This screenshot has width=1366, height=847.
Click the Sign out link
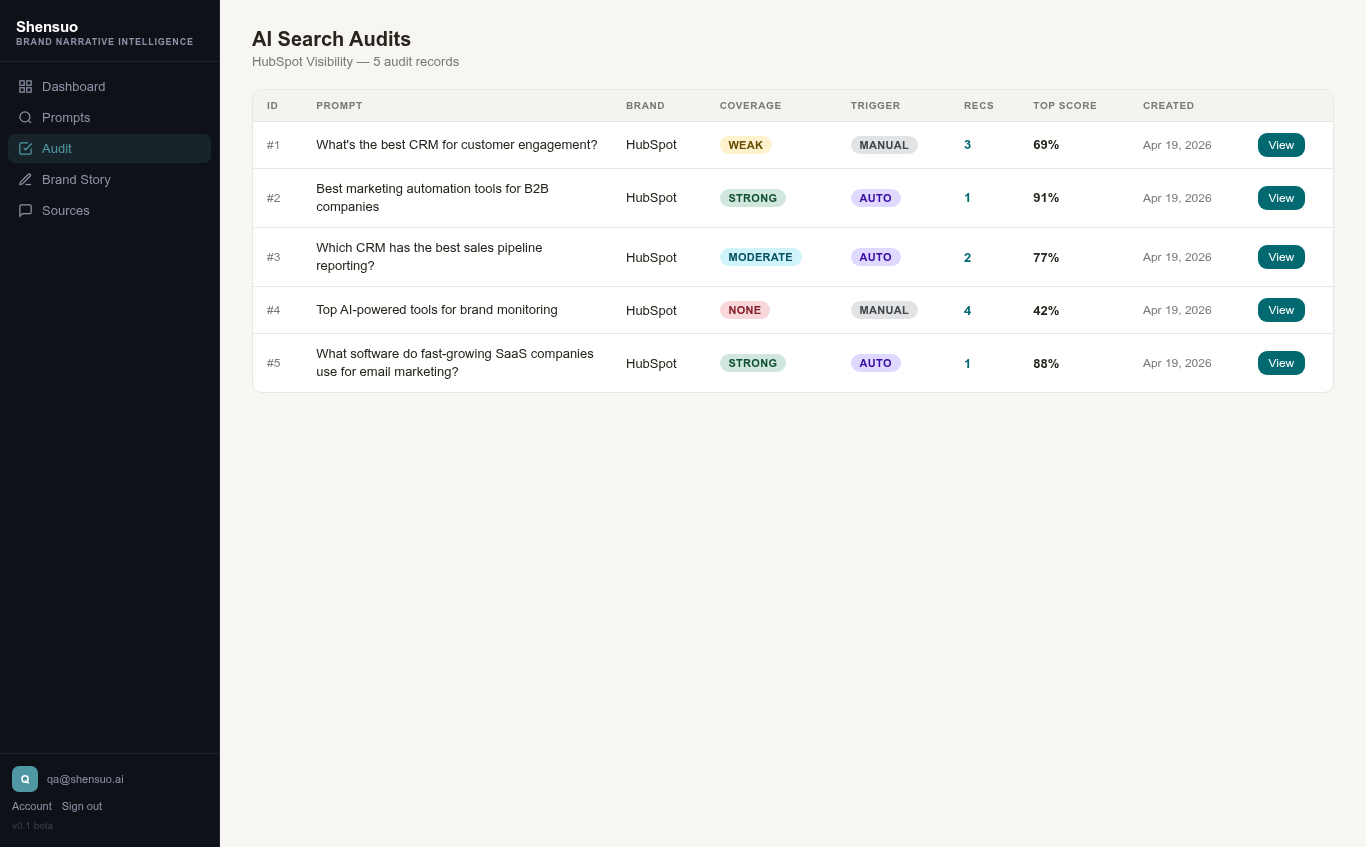(x=81, y=806)
